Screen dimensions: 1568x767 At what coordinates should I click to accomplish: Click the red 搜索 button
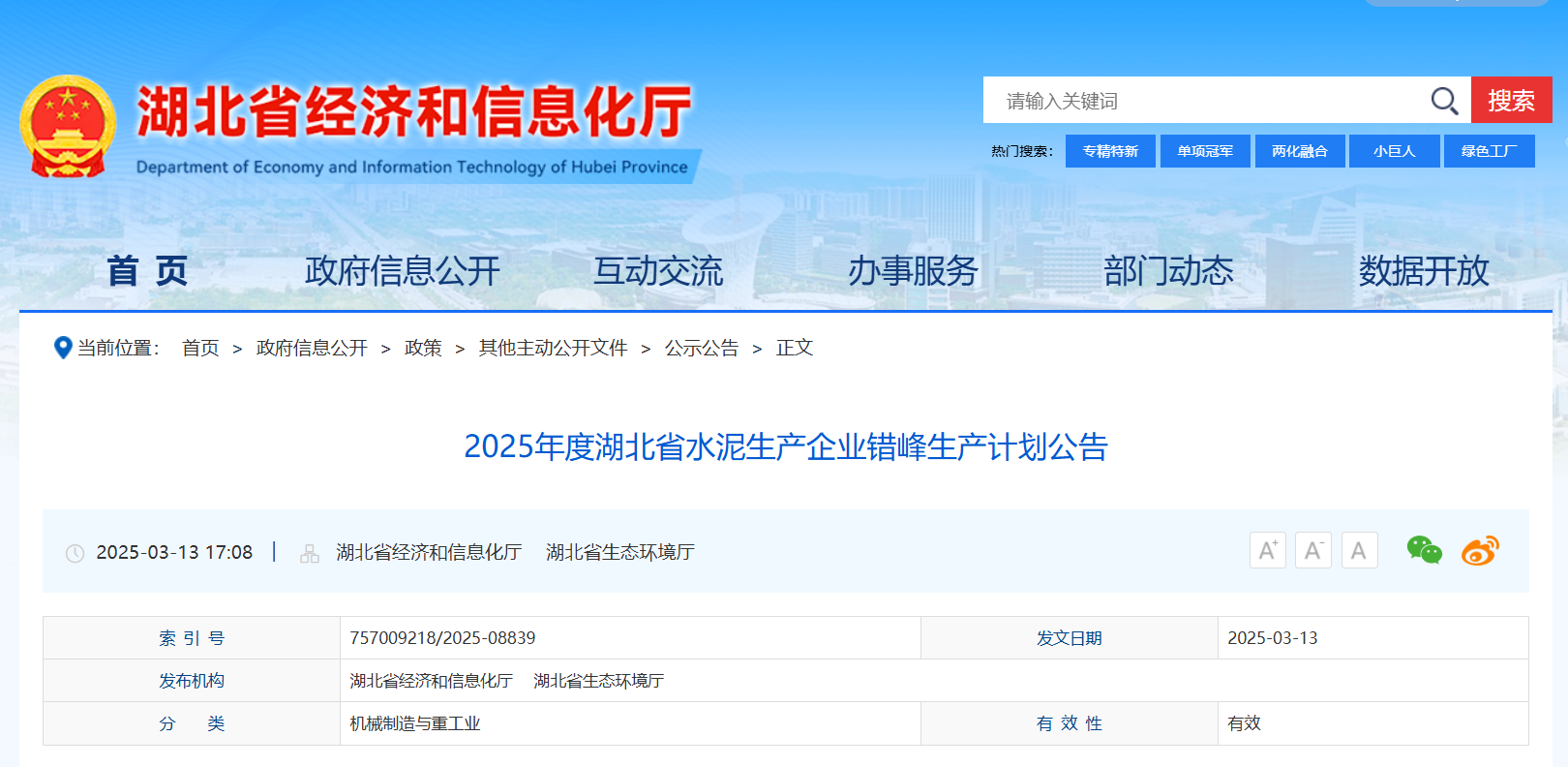(1511, 101)
